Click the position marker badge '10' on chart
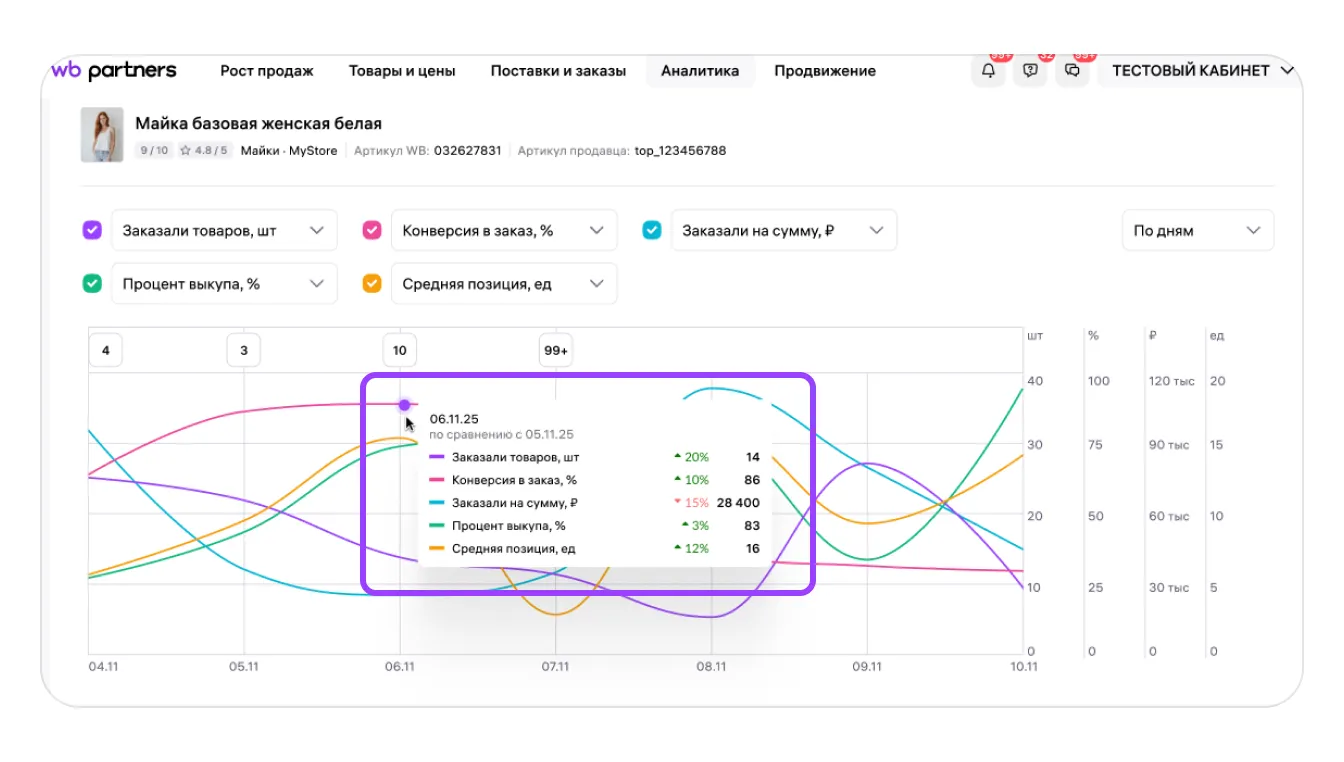This screenshot has height=762, width=1344. click(x=400, y=351)
